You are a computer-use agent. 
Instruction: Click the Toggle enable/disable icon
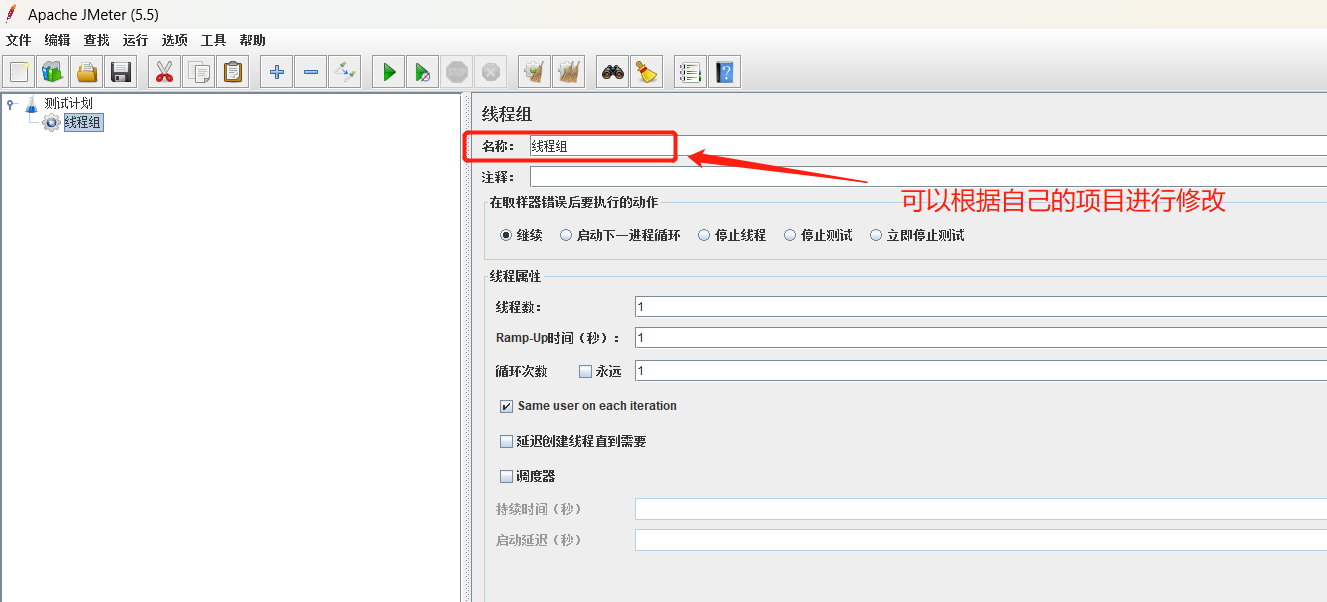[345, 72]
